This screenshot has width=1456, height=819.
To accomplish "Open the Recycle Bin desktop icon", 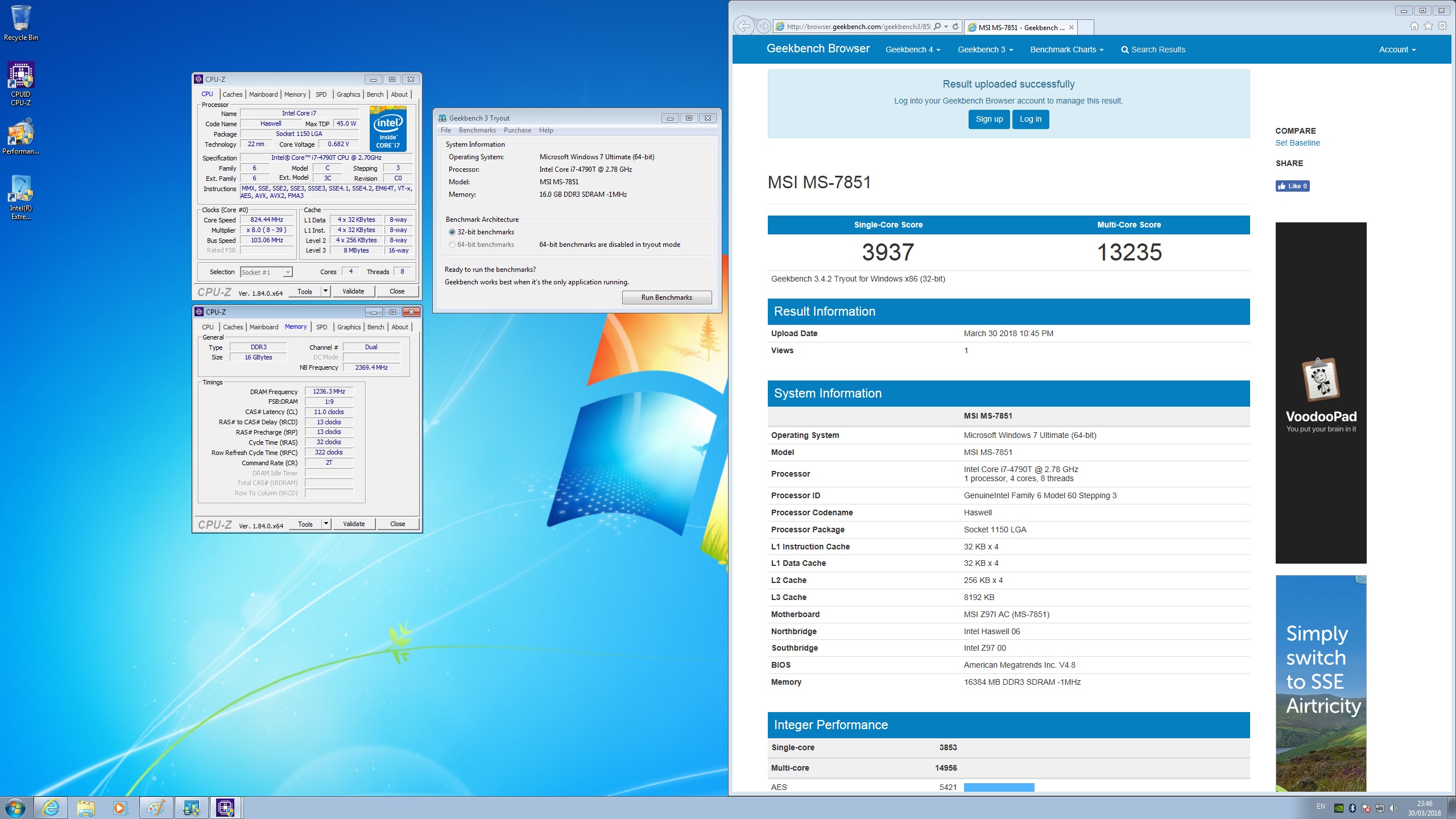I will (20, 23).
